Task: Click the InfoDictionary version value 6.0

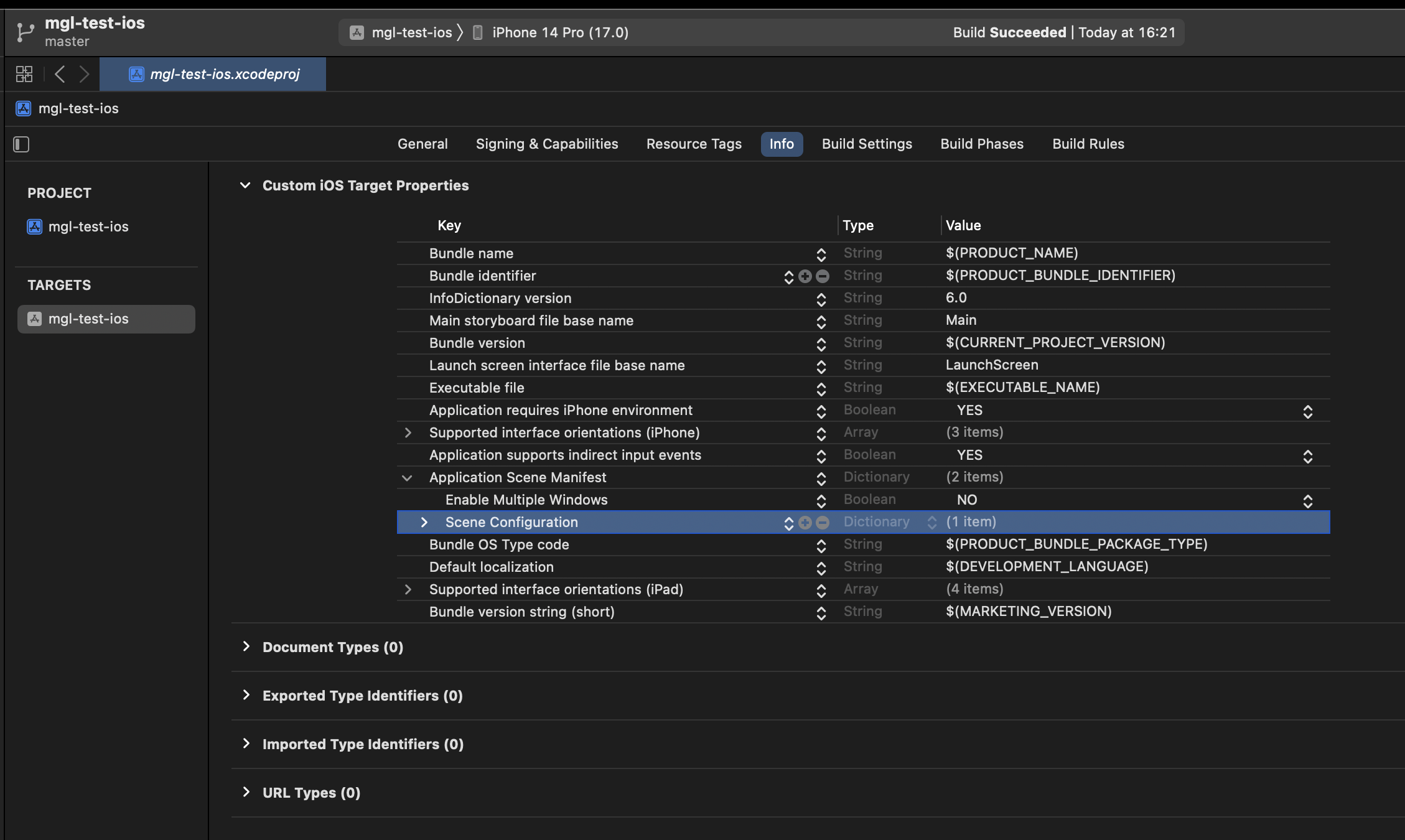Action: click(x=956, y=297)
